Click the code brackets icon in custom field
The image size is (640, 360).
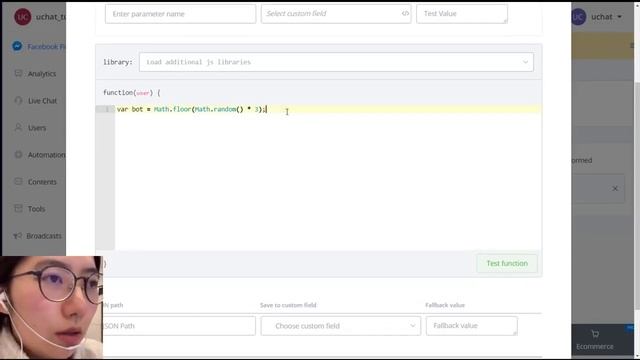tap(405, 13)
